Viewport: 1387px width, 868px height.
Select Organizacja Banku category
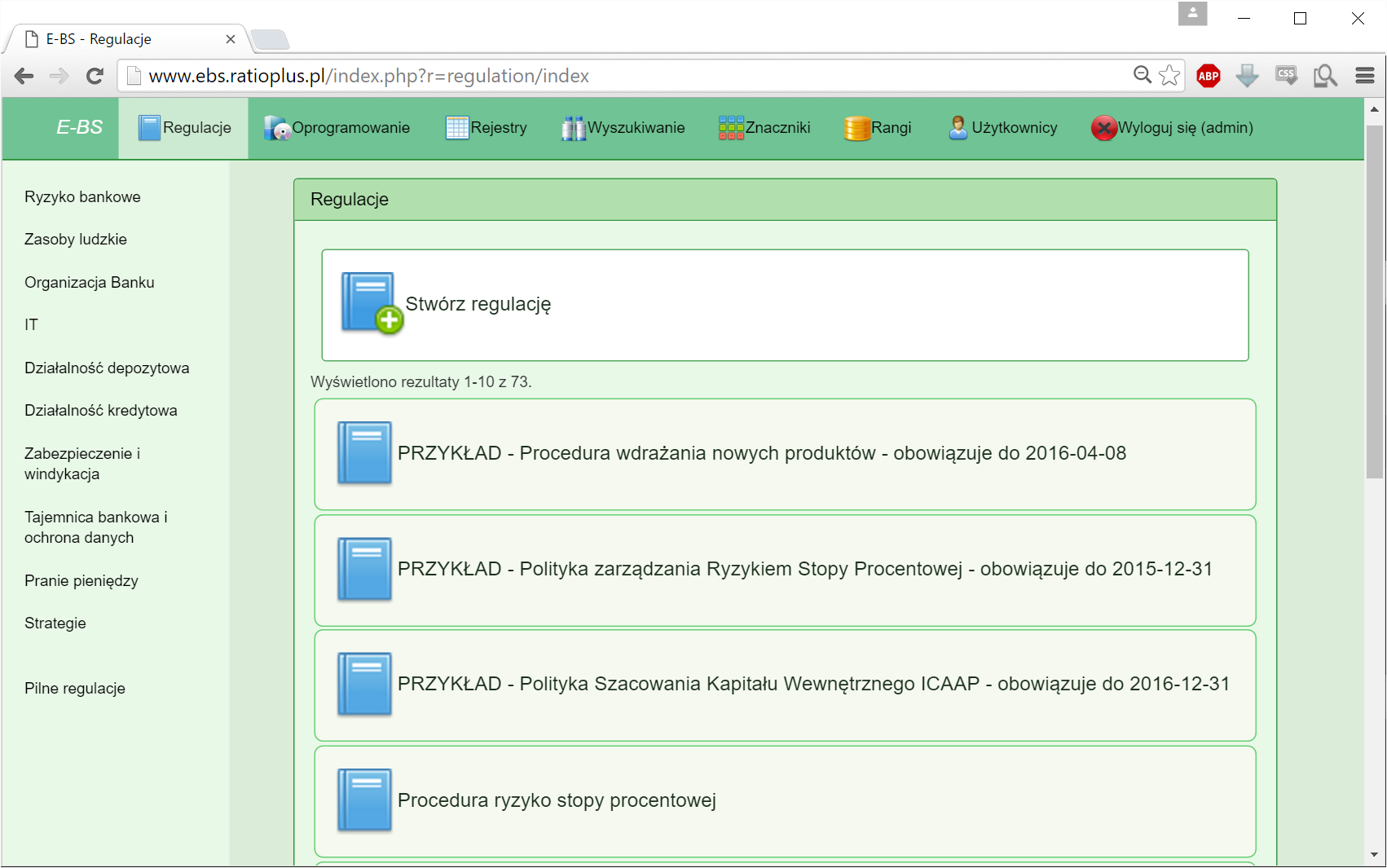[x=90, y=283]
